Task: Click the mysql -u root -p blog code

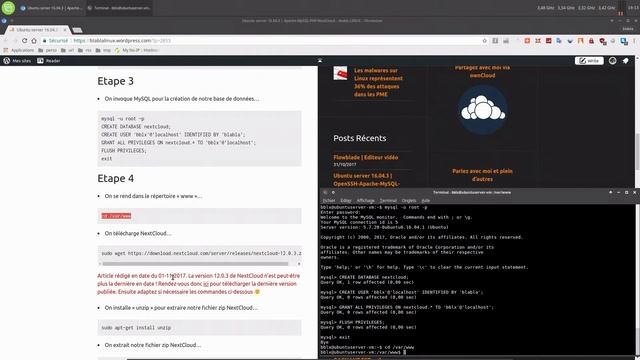Action: tap(123, 118)
